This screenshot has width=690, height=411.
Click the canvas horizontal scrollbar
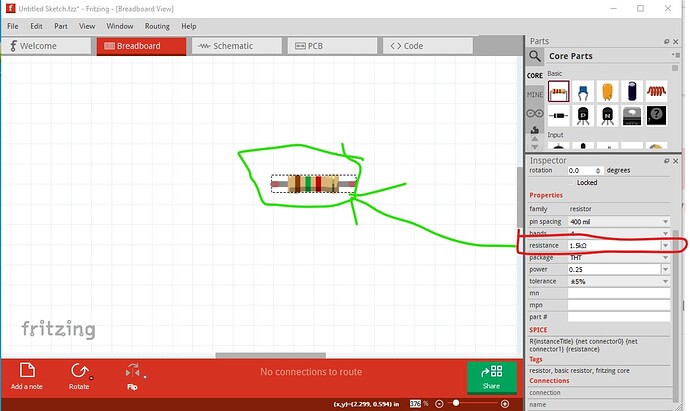(x=271, y=355)
